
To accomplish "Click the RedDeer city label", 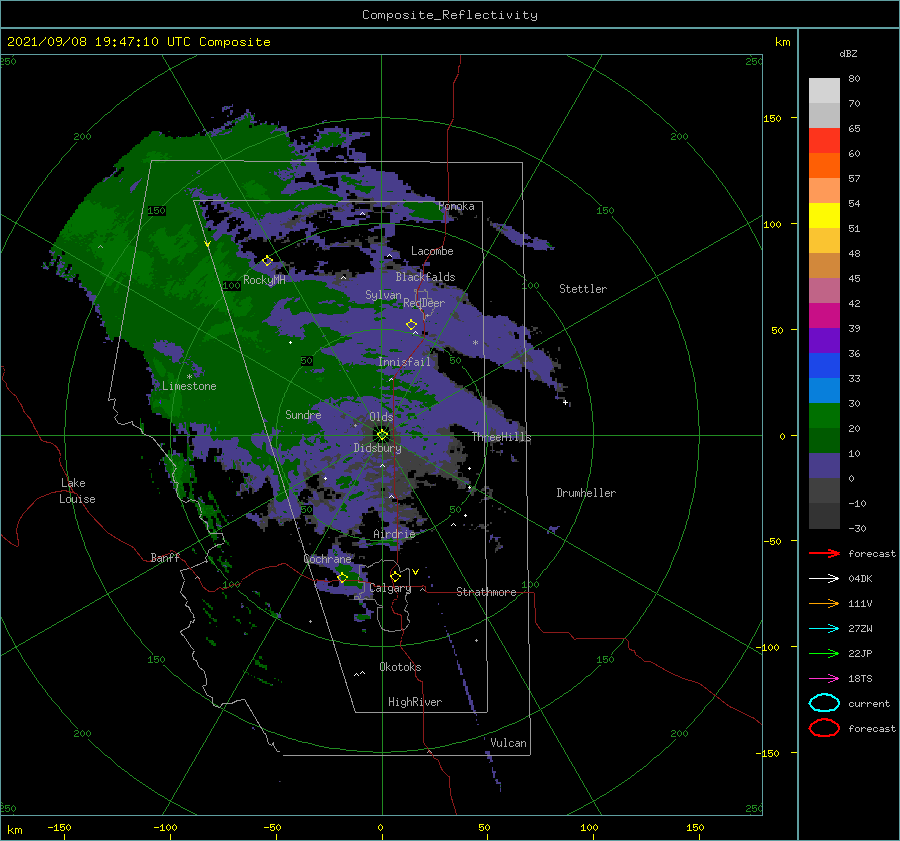I will pyautogui.click(x=424, y=303).
